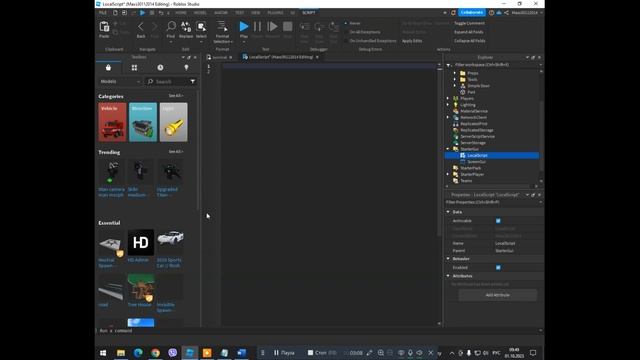640x360 pixels.
Task: Expand the Lighting tree node
Action: [x=448, y=104]
